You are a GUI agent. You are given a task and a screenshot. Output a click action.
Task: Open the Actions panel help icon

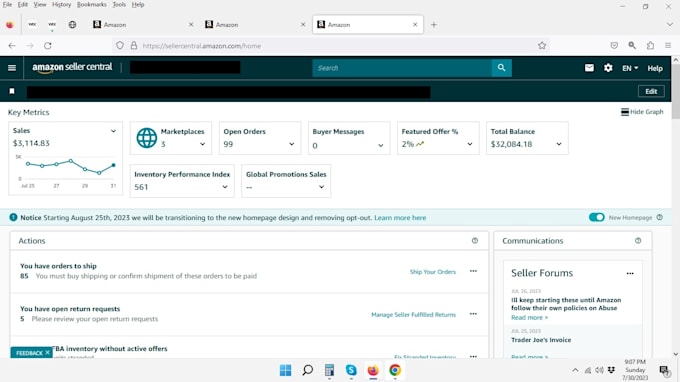475,241
